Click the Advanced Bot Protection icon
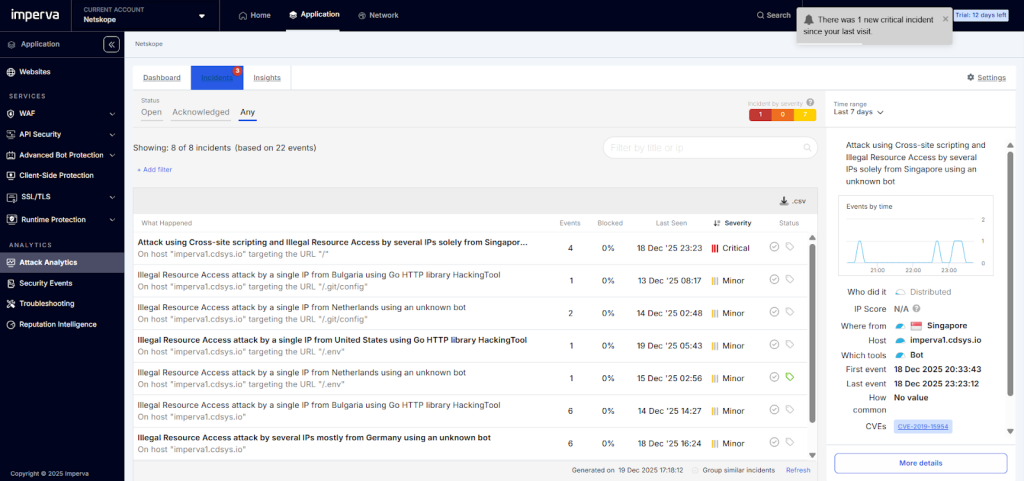 coord(11,155)
